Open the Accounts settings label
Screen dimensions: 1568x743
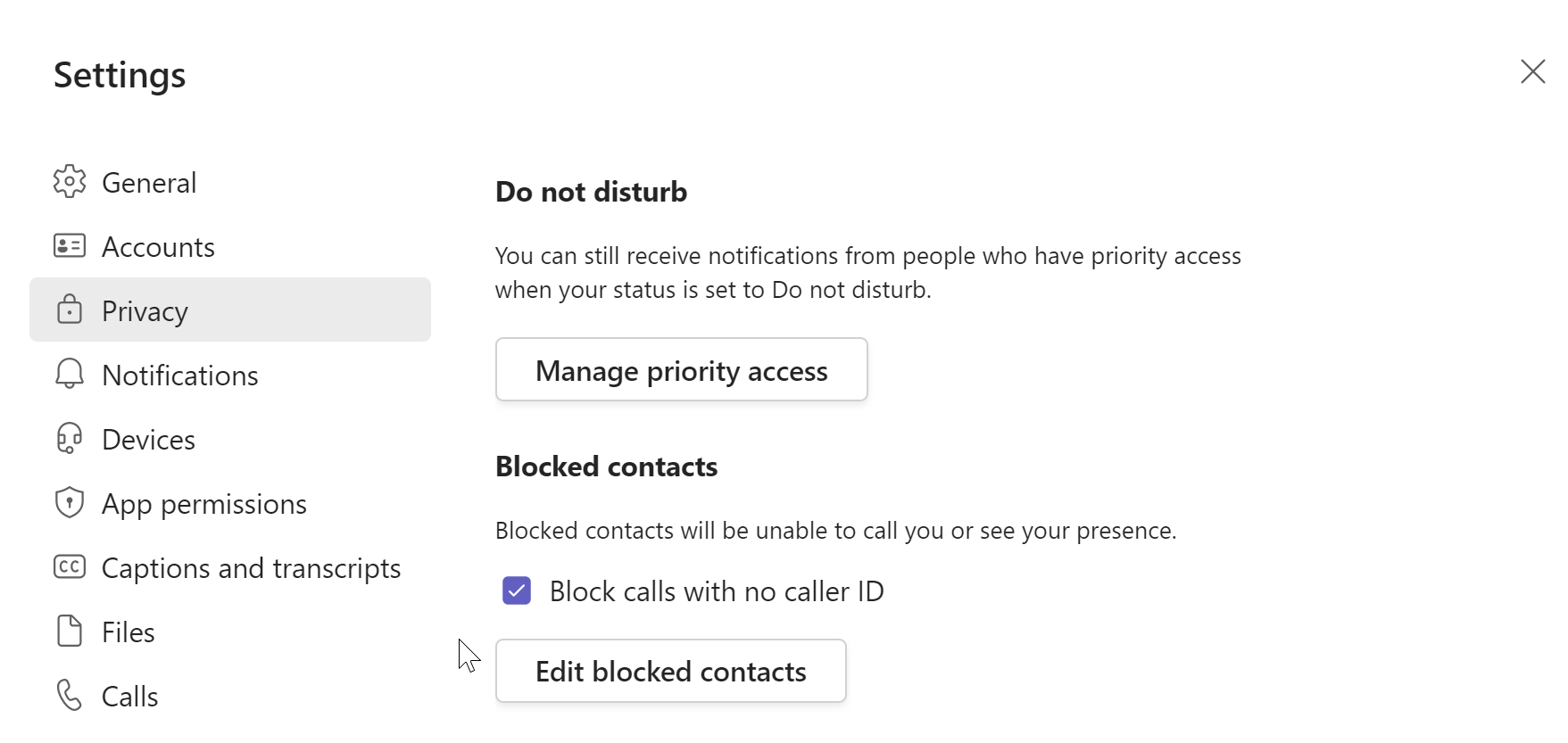pos(158,247)
